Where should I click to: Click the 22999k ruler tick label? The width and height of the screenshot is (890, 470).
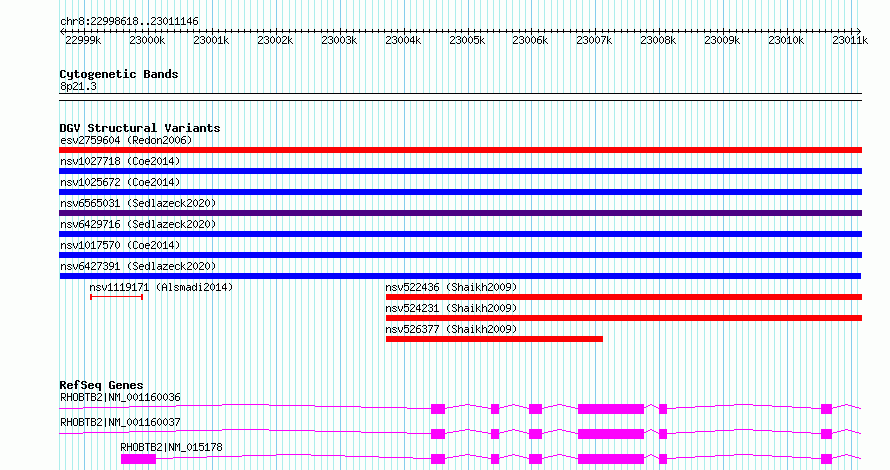pyautogui.click(x=83, y=40)
